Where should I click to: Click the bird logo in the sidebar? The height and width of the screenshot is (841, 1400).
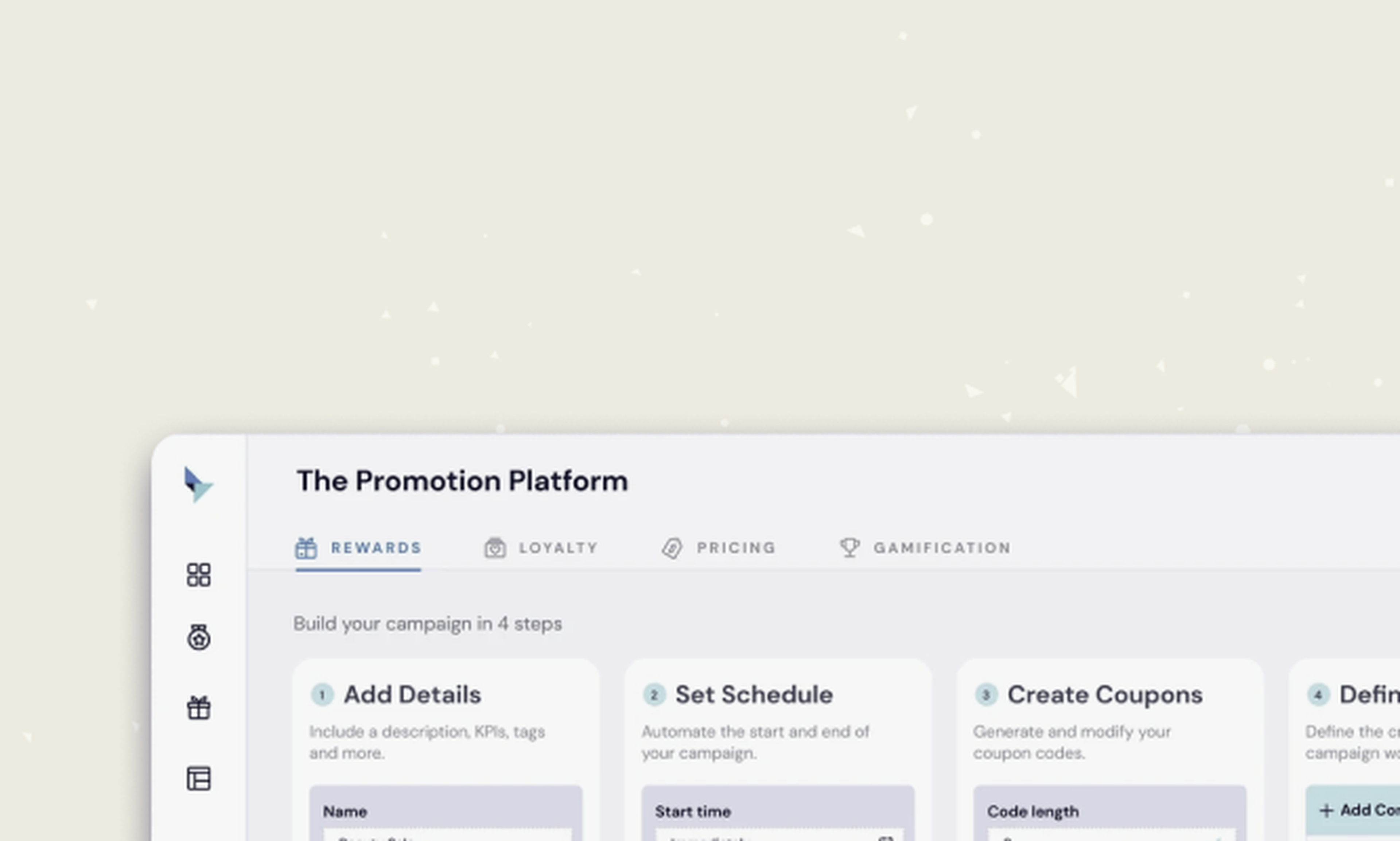tap(198, 485)
